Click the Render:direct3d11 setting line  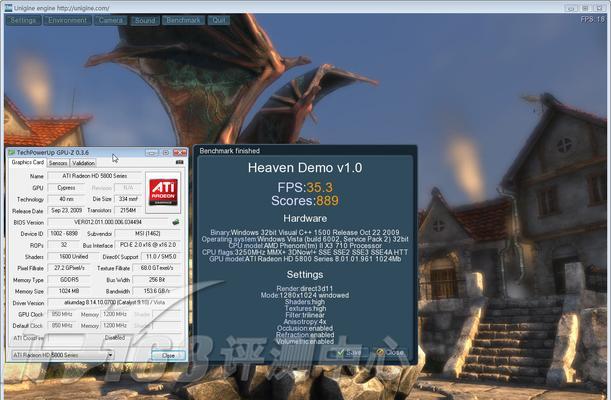coord(305,289)
